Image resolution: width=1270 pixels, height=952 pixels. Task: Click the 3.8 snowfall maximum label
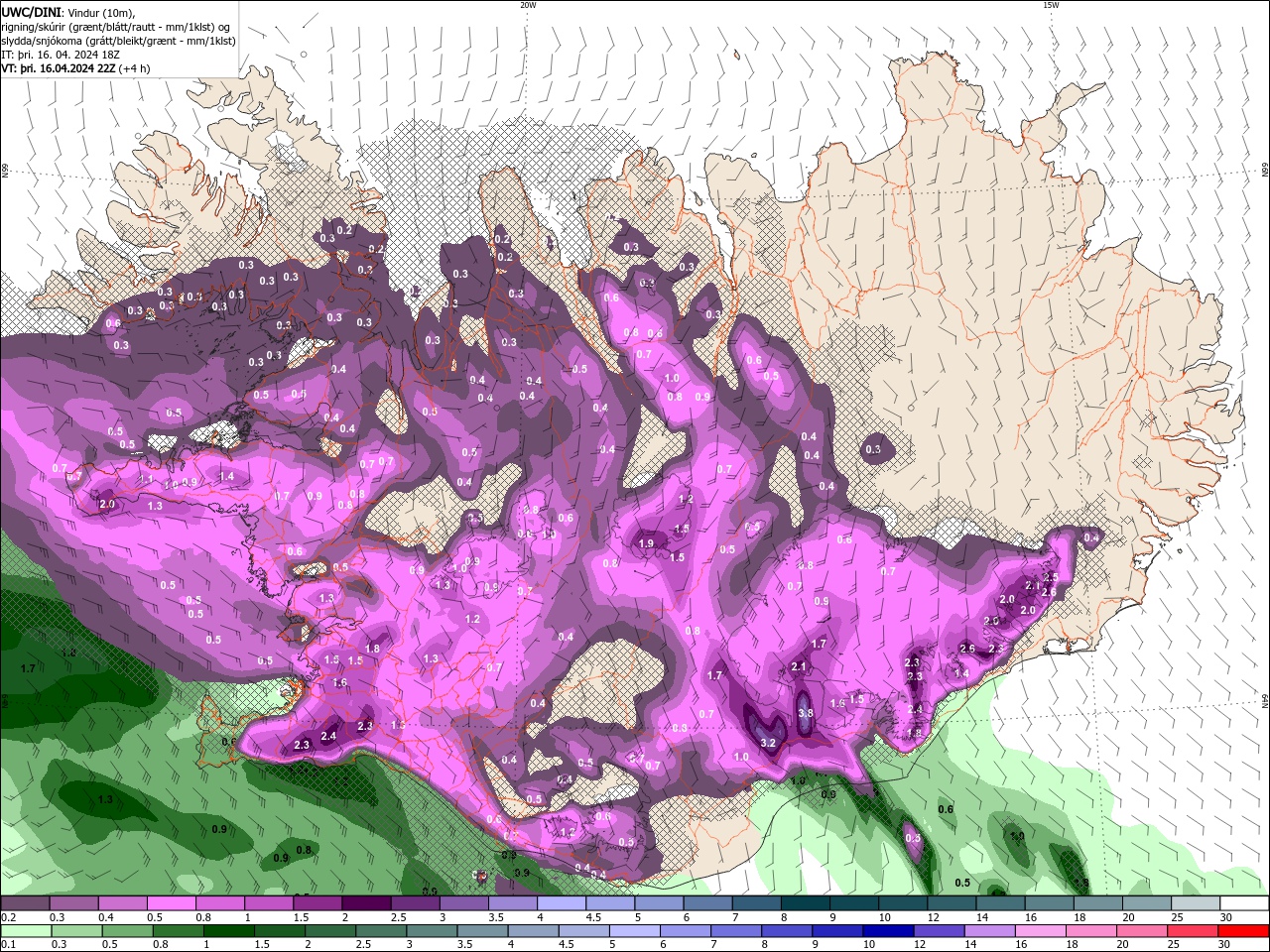(x=806, y=713)
